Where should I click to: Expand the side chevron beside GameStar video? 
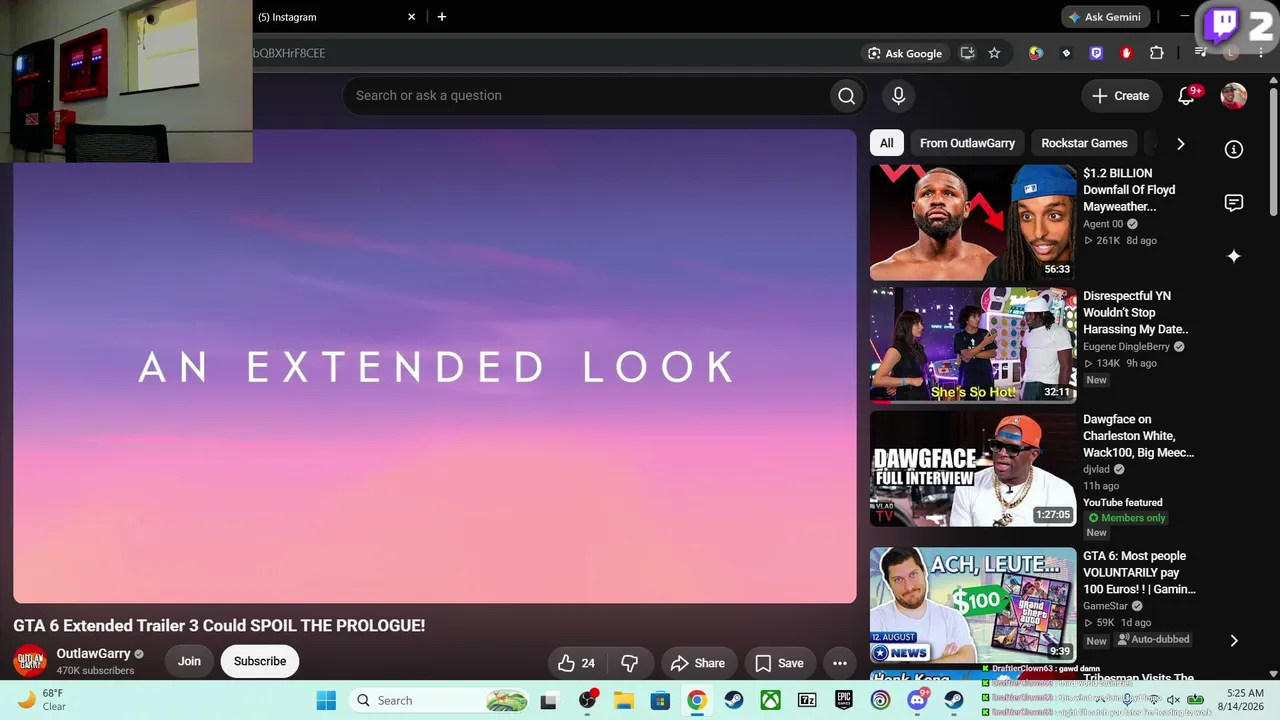[x=1234, y=640]
